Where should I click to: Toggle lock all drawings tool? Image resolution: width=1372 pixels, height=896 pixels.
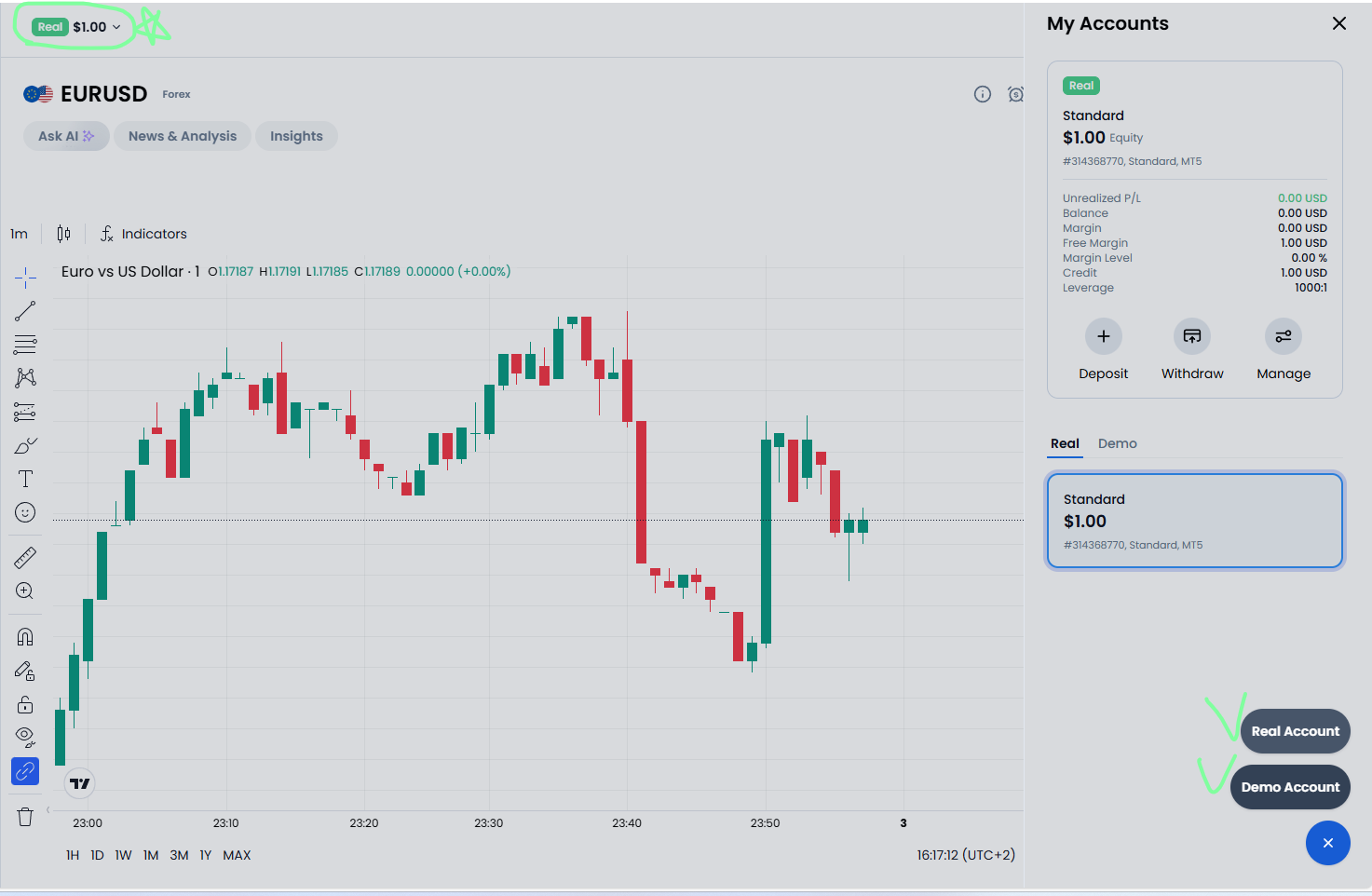click(25, 704)
